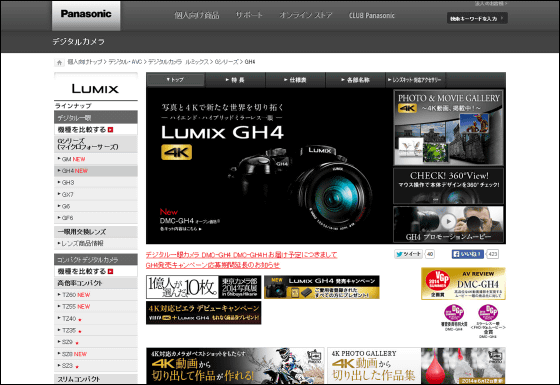Click GH4 campaign period extension notice link
This screenshot has height=385, width=560.
click(213, 265)
